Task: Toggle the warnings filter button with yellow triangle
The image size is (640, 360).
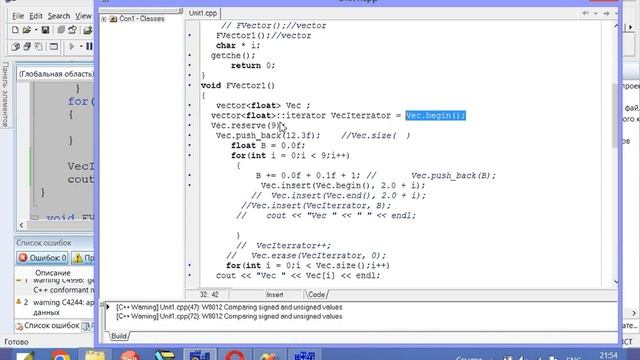Action: (x=83, y=258)
